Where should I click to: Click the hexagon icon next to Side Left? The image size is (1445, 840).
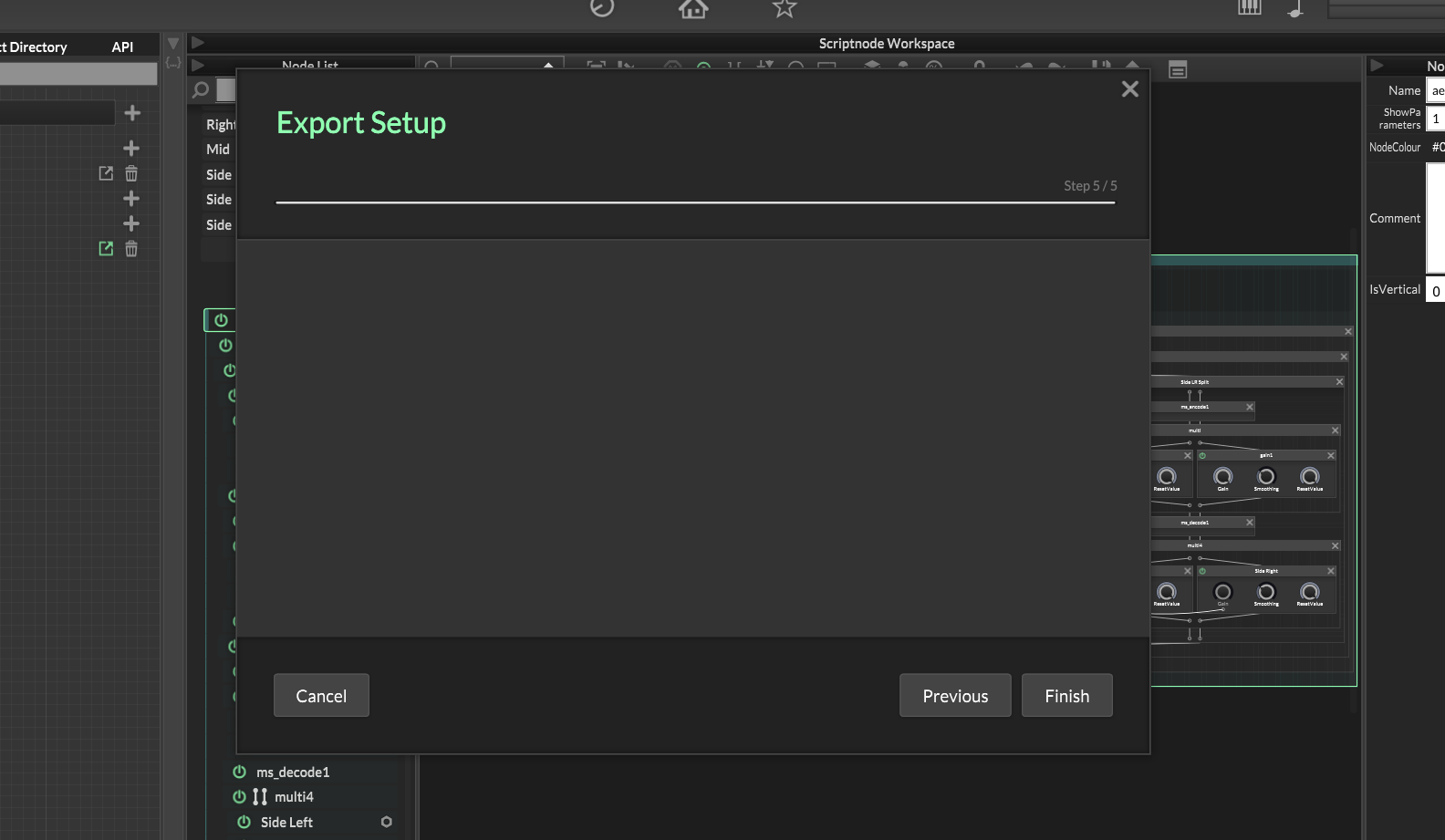click(387, 822)
